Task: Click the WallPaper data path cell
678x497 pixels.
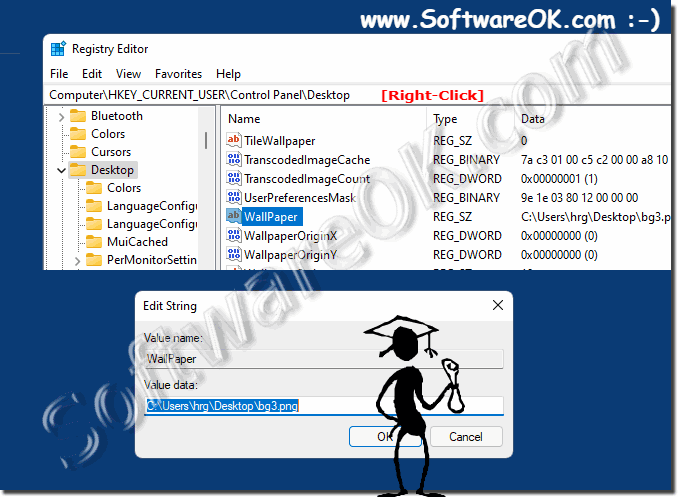Action: pos(595,217)
